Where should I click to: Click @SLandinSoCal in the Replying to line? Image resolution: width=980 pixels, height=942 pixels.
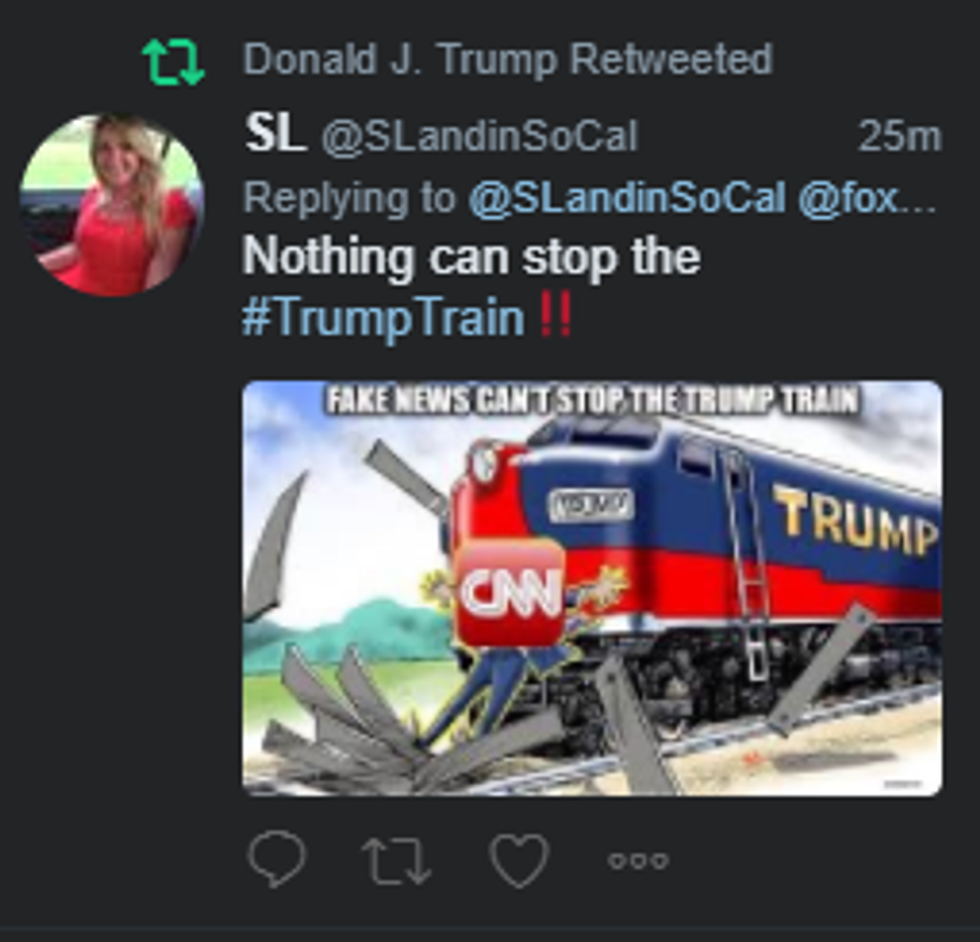[x=626, y=199]
